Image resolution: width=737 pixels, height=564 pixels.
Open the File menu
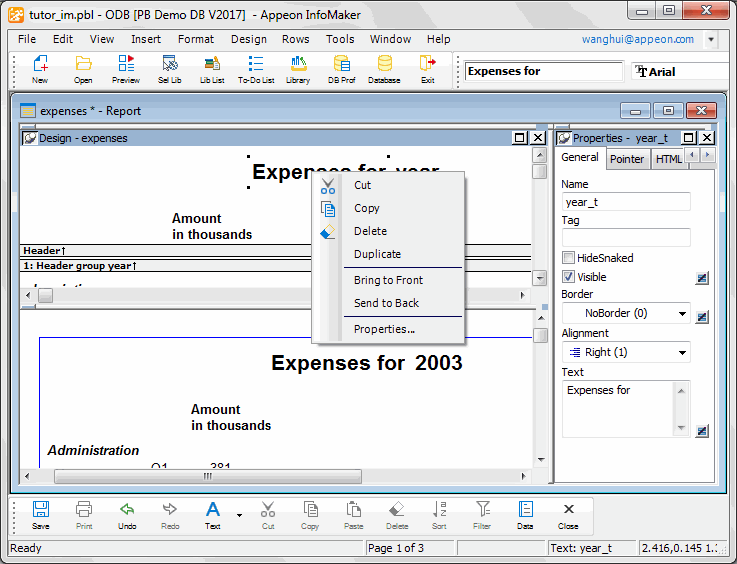(x=27, y=39)
